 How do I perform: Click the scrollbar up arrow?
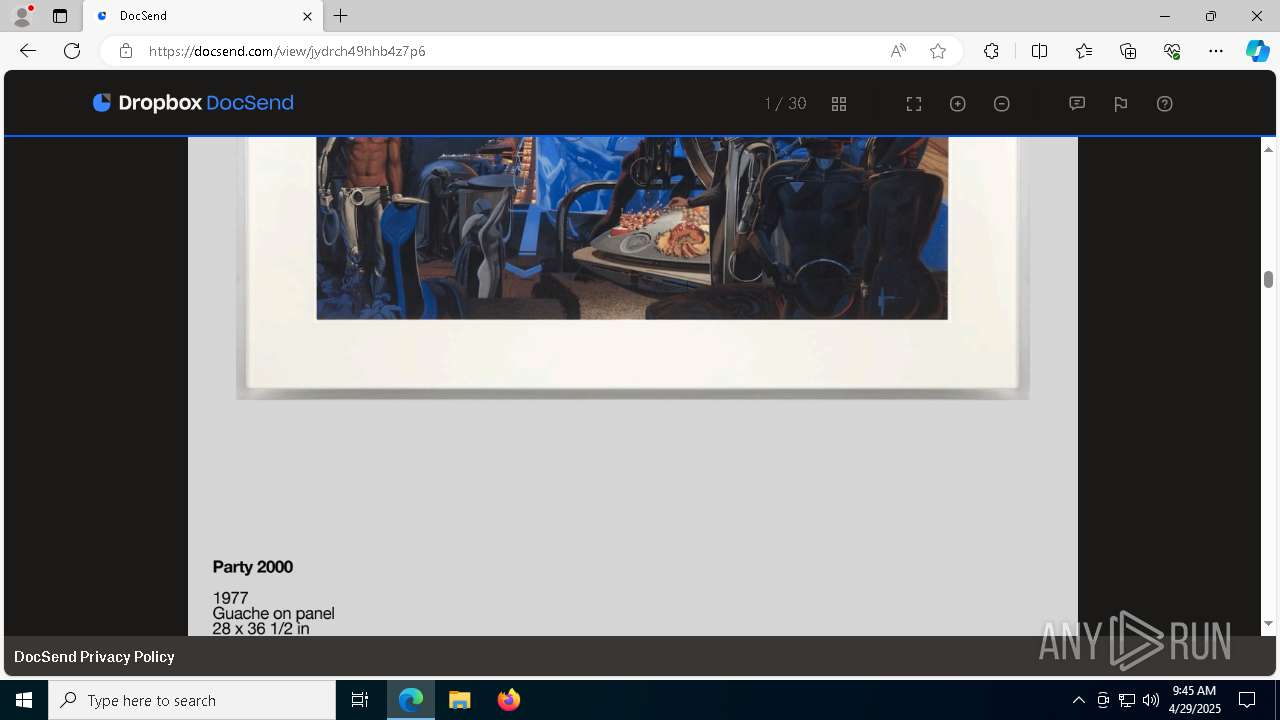pyautogui.click(x=1268, y=149)
